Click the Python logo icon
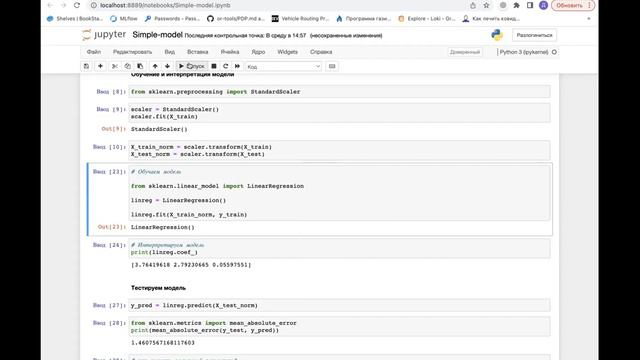 (x=497, y=35)
